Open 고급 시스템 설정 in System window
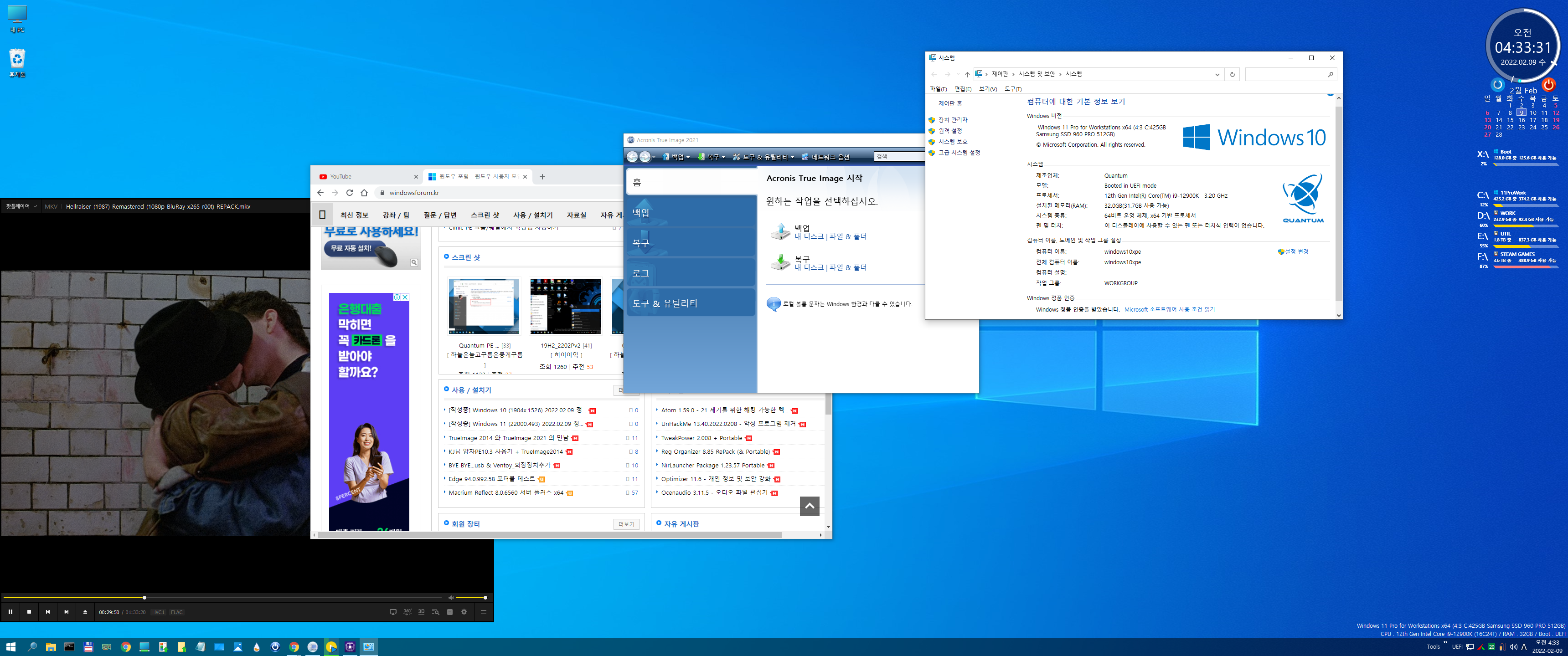Screen dimensions: 1568x656 point(959,153)
